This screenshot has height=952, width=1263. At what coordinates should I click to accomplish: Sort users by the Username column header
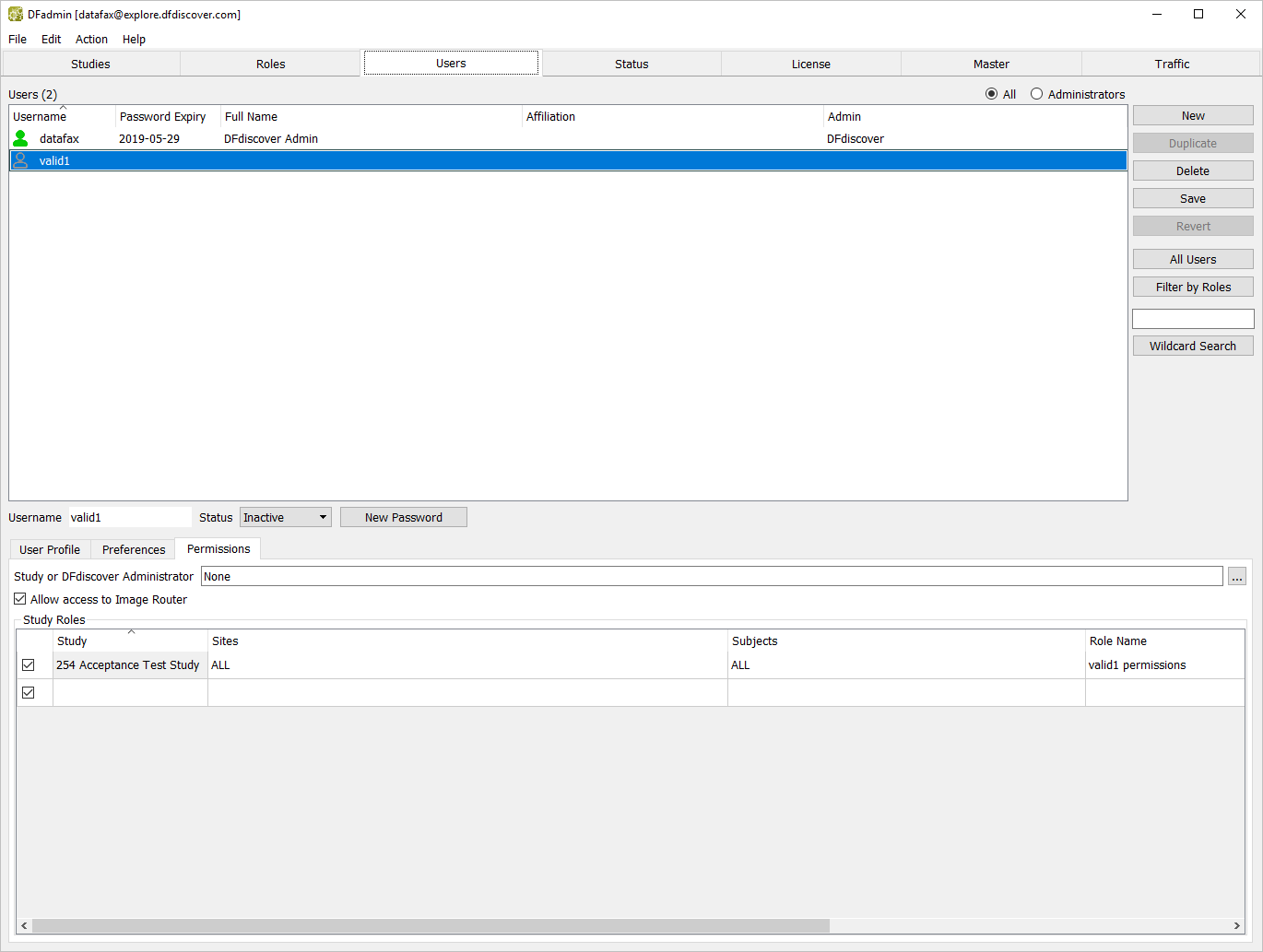(62, 117)
